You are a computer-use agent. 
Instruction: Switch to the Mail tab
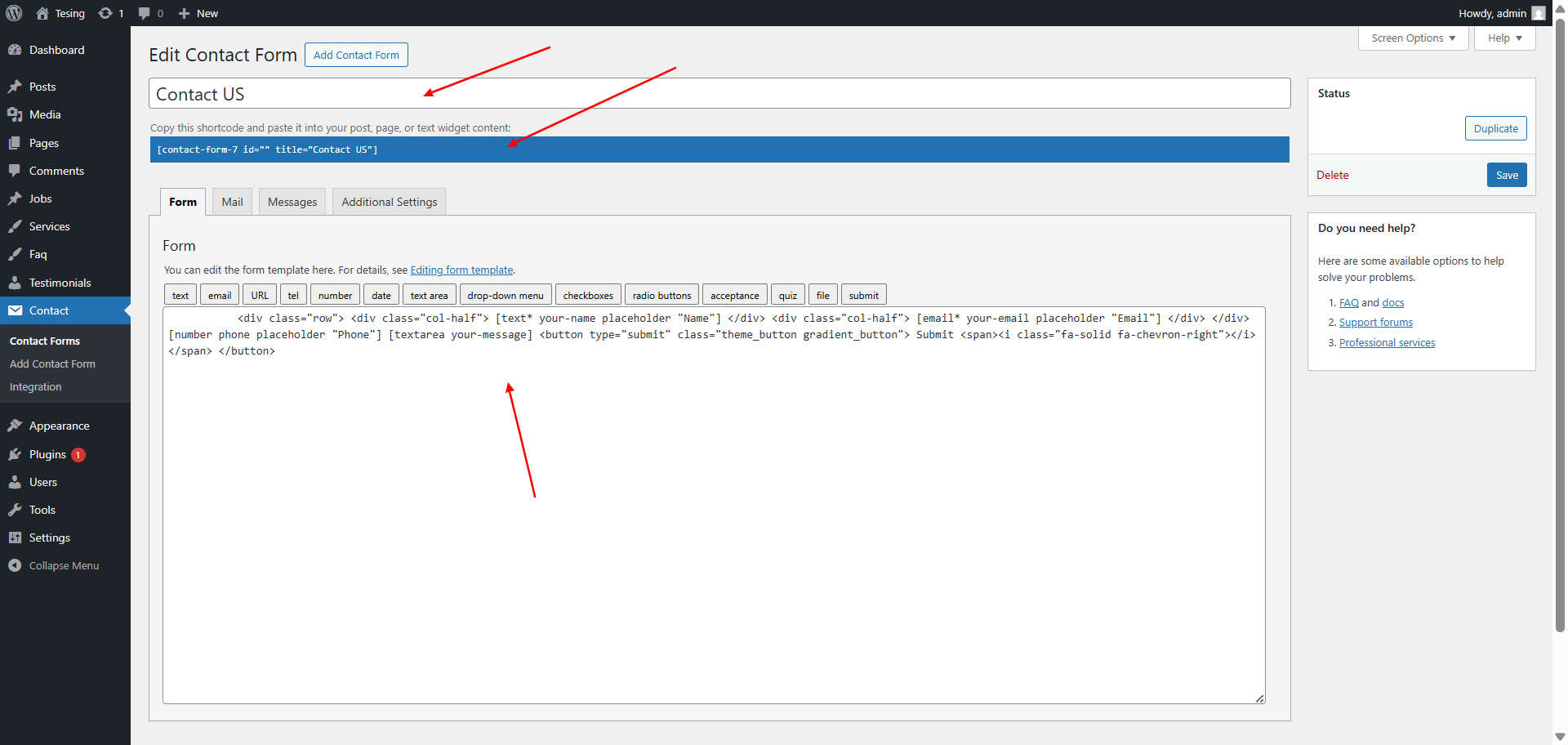[x=232, y=202]
